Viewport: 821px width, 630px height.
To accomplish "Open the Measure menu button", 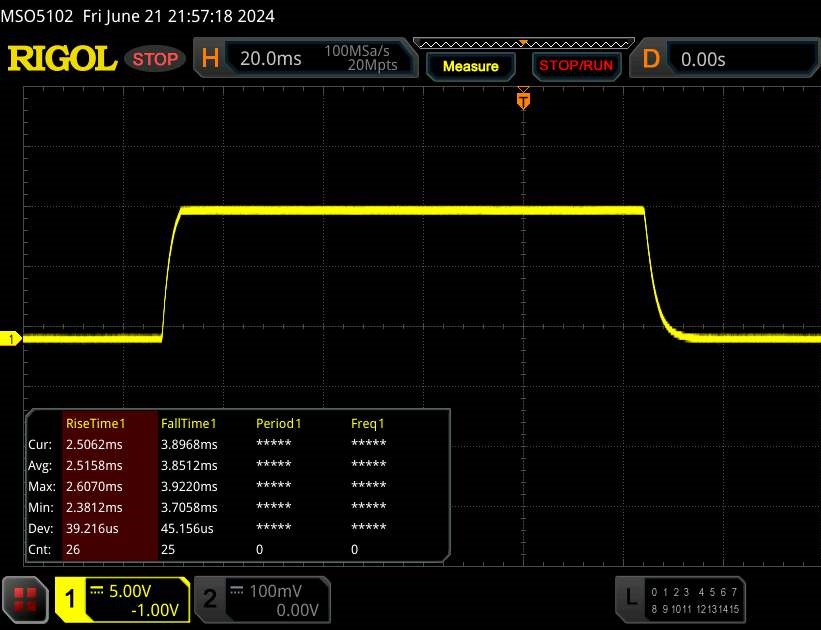I will (471, 67).
